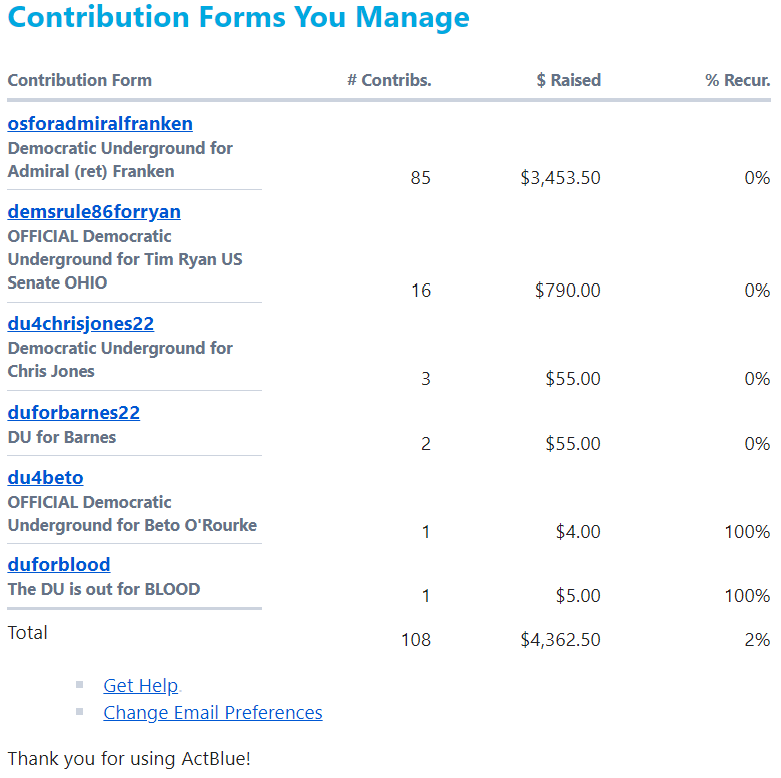Click the # Contribs. column header
The image size is (781, 778).
pos(389,80)
